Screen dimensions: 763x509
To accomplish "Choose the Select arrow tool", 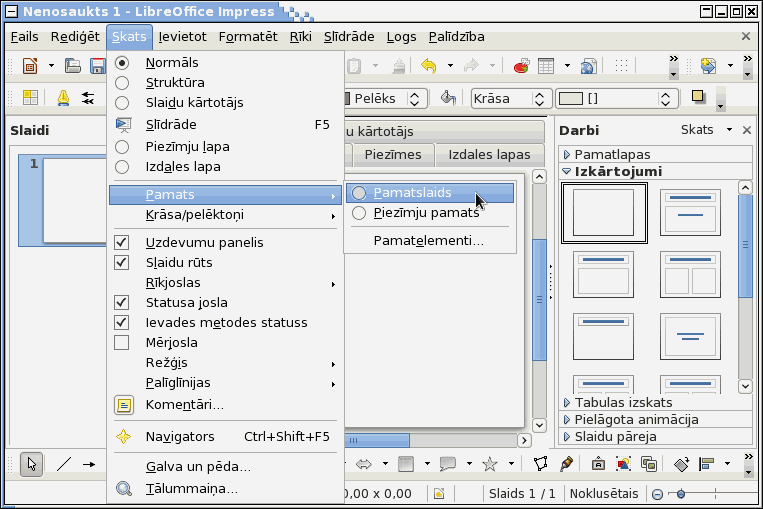I will (32, 464).
